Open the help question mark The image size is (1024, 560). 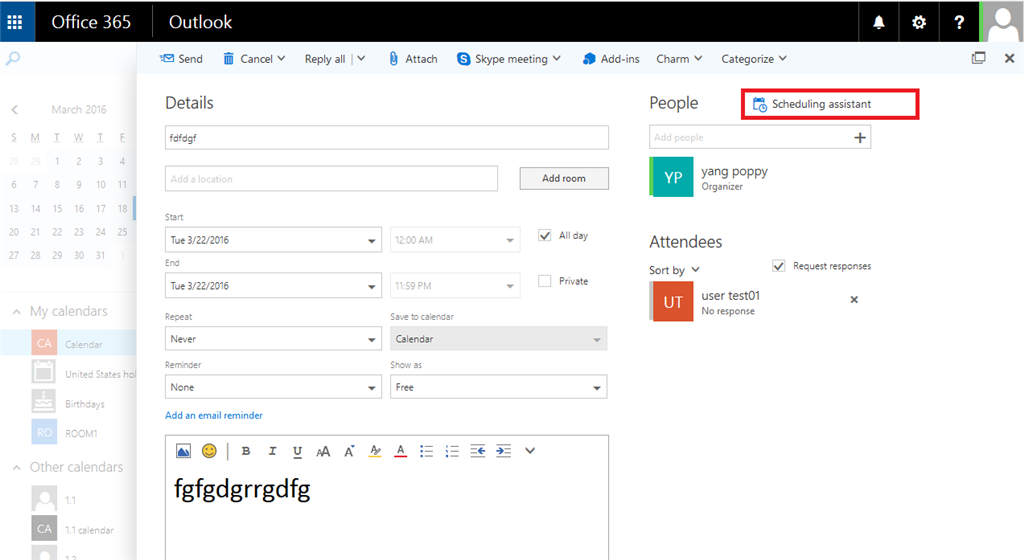959,22
